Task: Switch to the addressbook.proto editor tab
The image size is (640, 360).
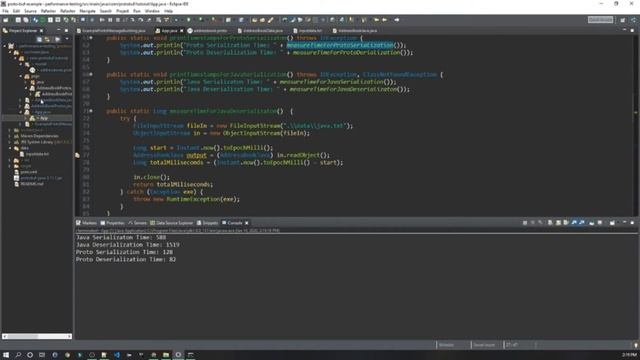Action: pyautogui.click(x=208, y=31)
